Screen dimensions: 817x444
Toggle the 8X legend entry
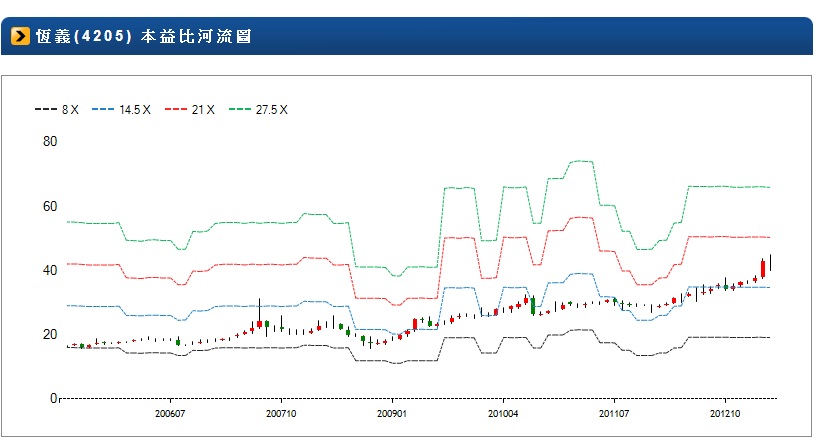click(57, 109)
